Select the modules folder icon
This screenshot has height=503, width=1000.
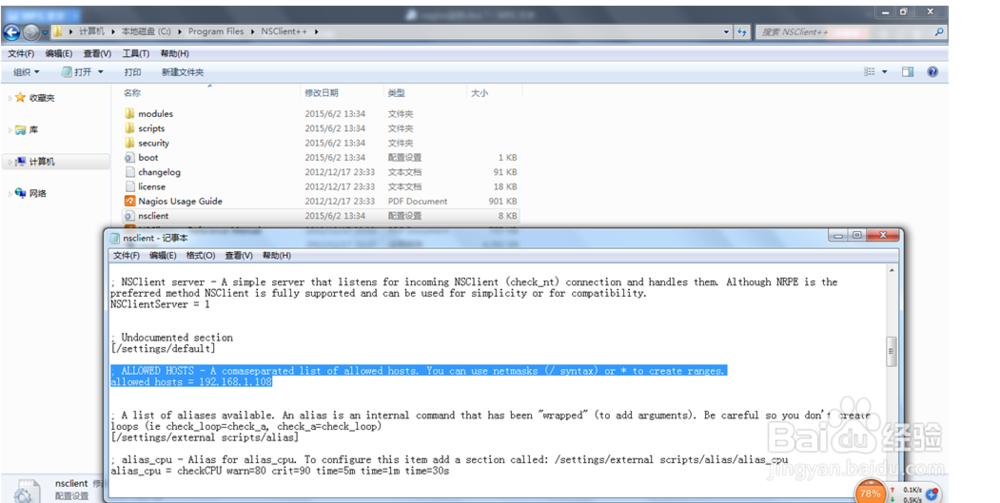click(x=130, y=113)
